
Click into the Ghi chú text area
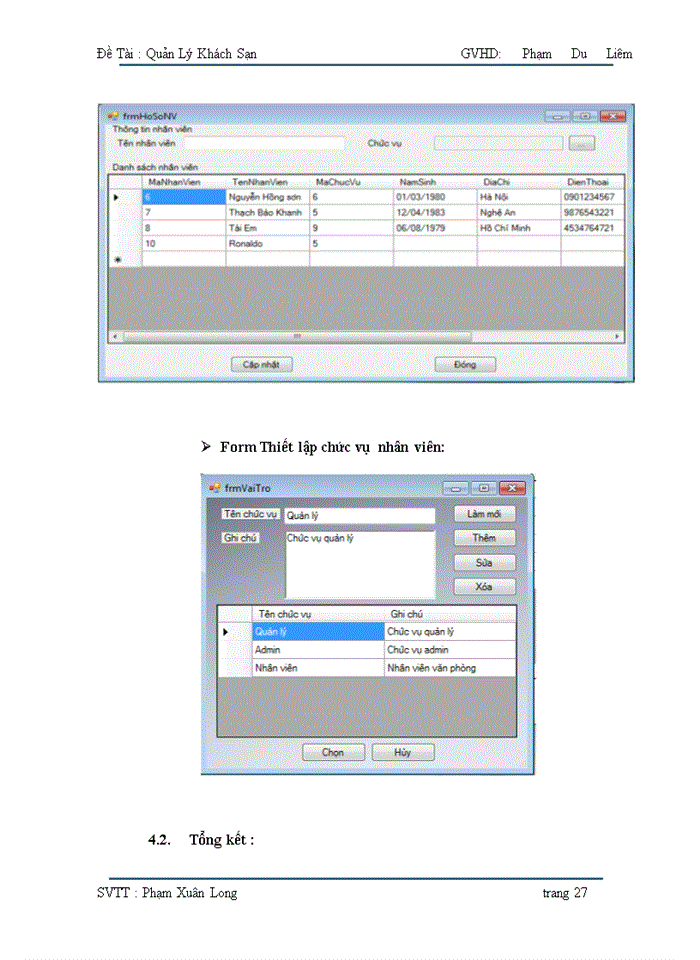pos(360,563)
